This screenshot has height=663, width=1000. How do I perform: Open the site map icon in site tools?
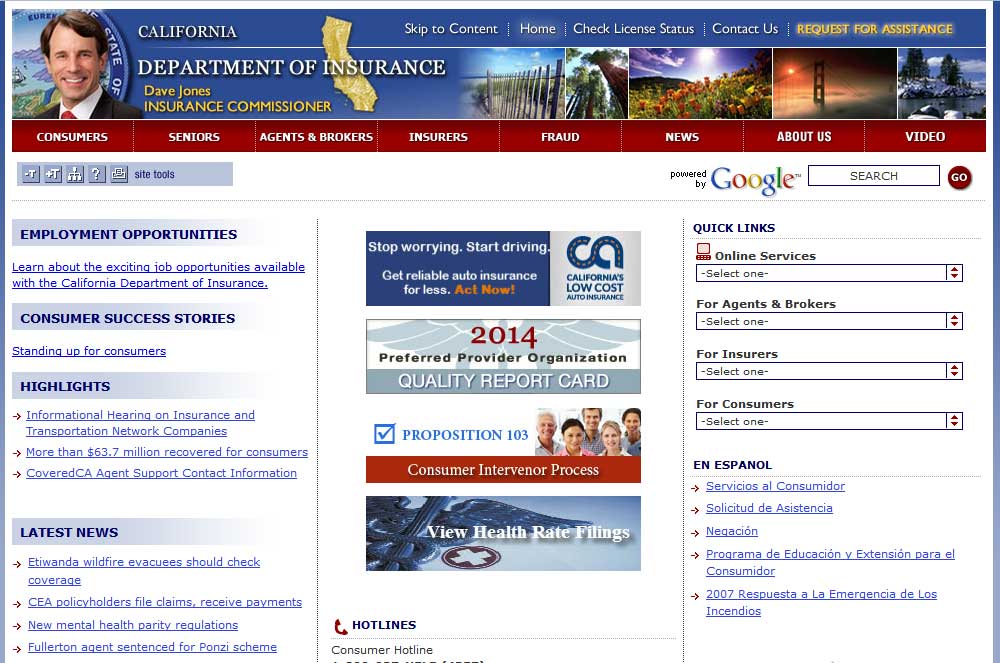click(x=75, y=174)
